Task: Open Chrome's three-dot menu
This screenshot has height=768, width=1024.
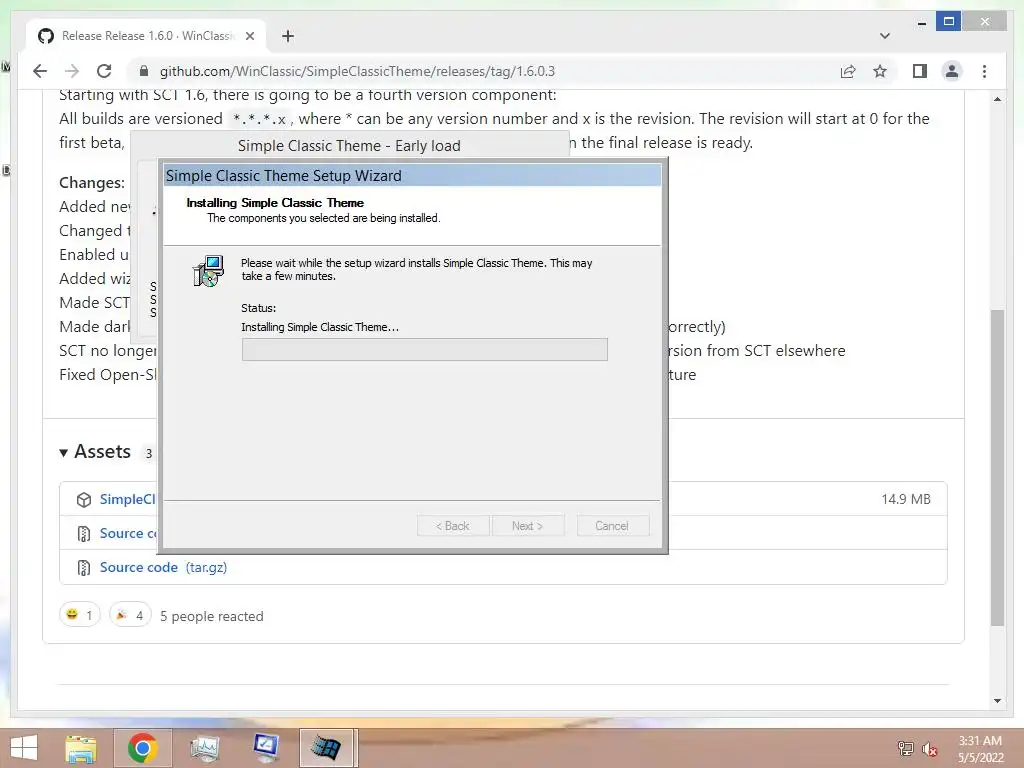Action: pyautogui.click(x=984, y=71)
